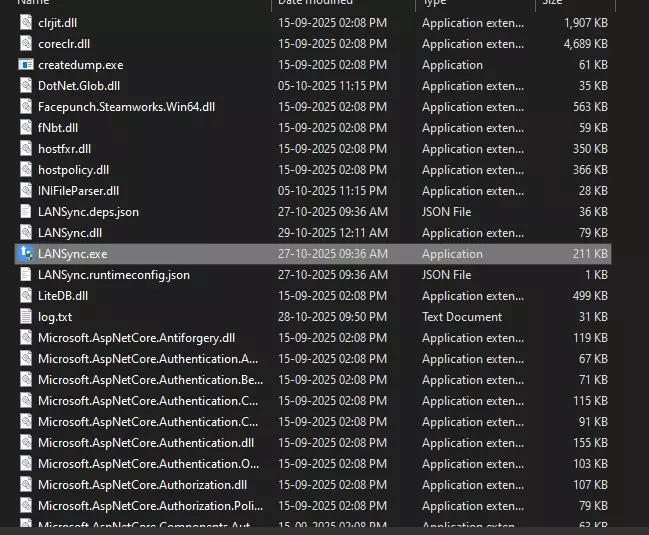
Task: Select the fNbt.dll file icon
Action: point(26,127)
